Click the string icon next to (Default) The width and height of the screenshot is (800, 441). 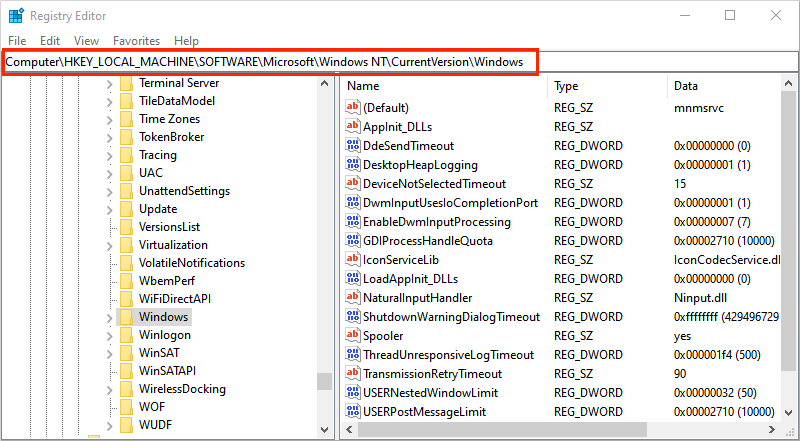coord(353,107)
